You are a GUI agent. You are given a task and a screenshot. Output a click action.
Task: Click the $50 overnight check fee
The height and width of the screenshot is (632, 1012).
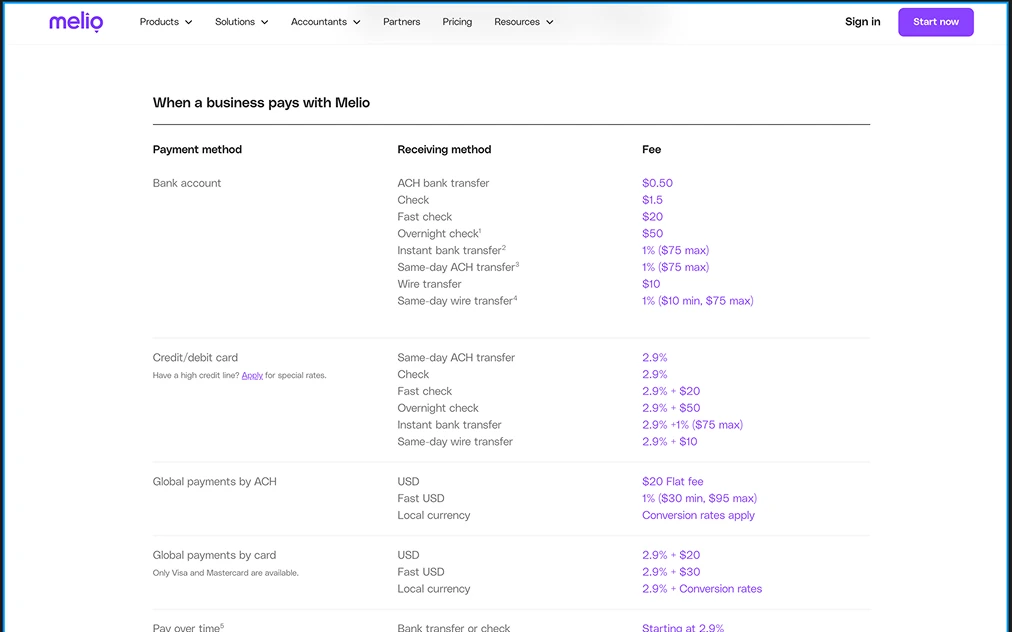click(x=653, y=233)
